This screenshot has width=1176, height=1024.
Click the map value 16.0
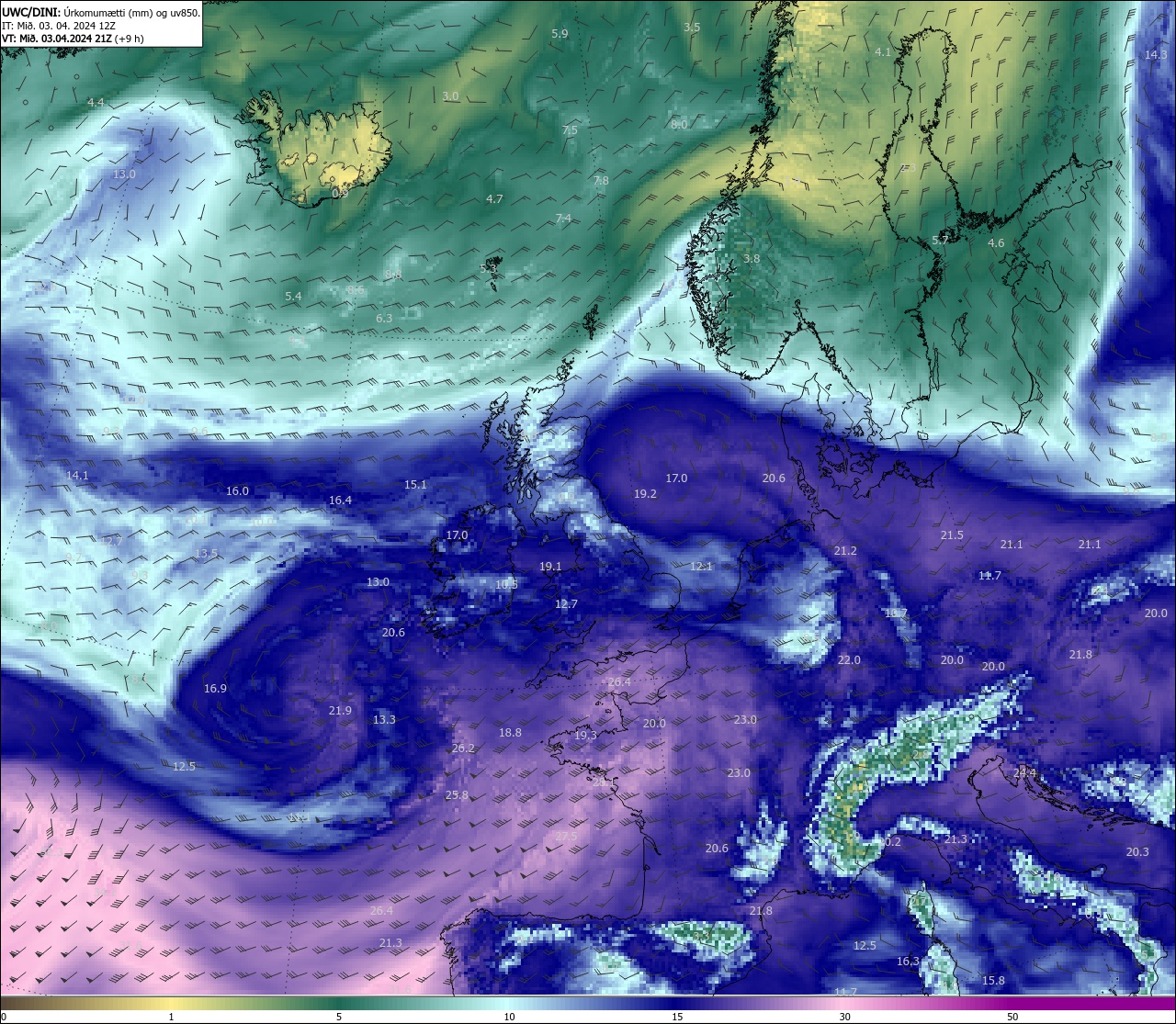pos(237,491)
